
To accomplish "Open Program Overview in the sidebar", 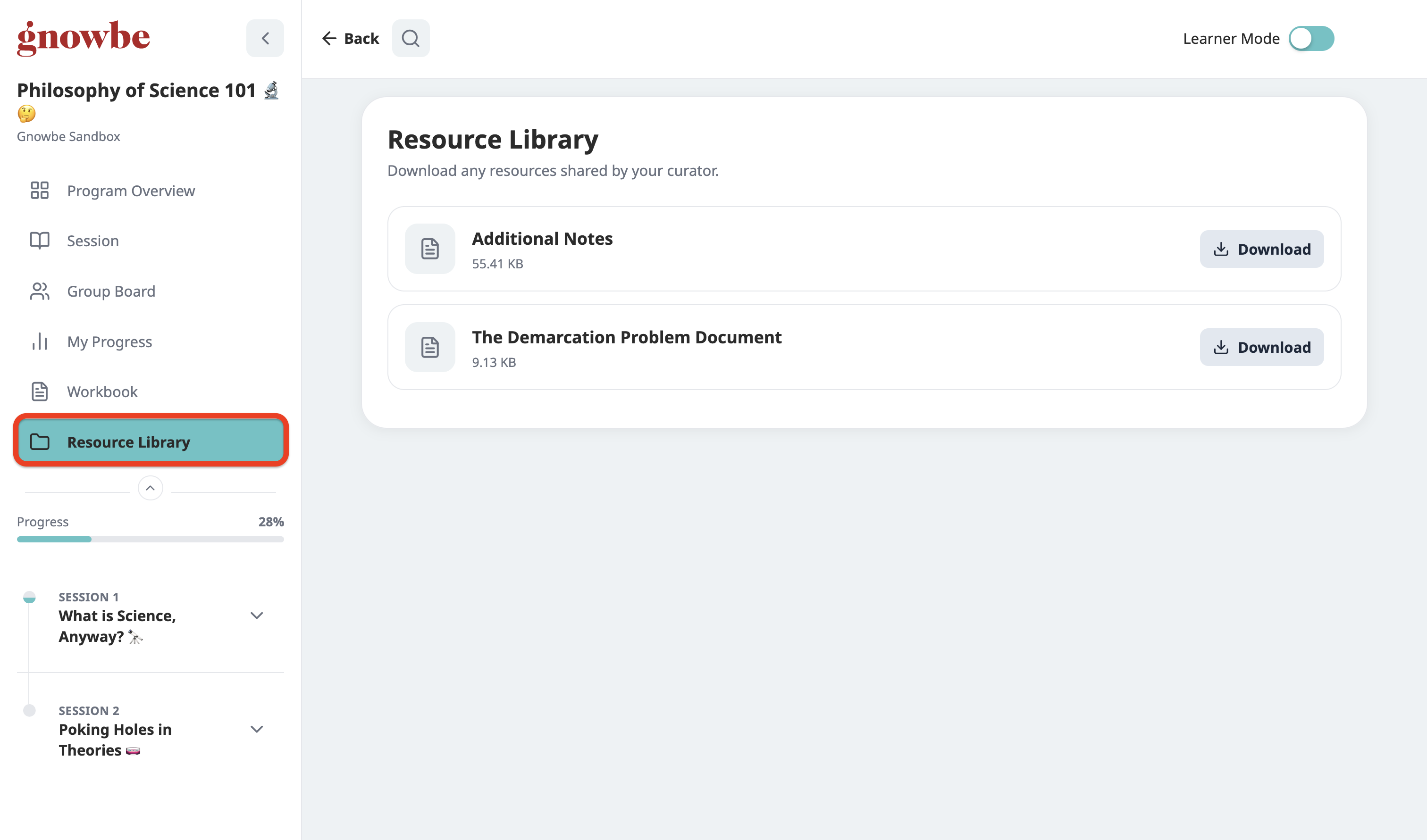I will click(x=151, y=191).
